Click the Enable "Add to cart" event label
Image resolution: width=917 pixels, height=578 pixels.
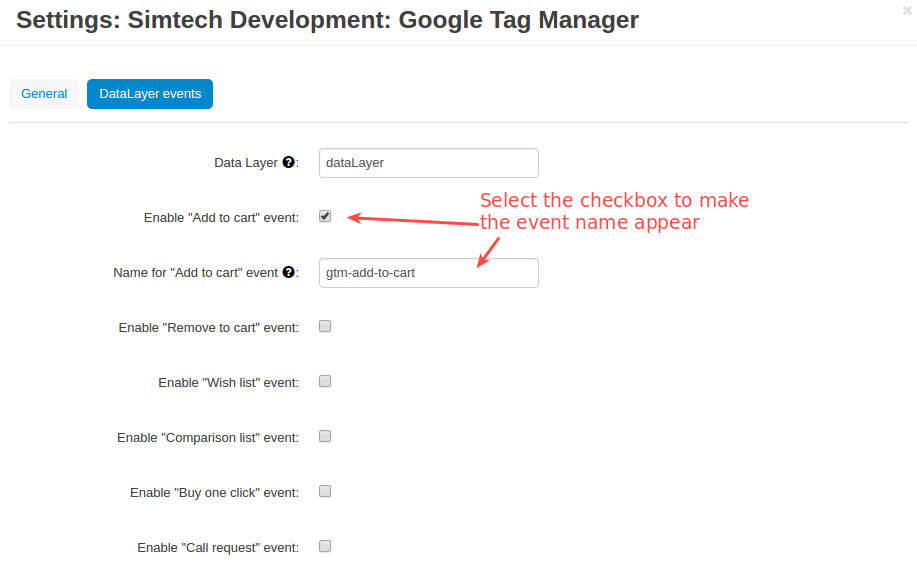[221, 218]
